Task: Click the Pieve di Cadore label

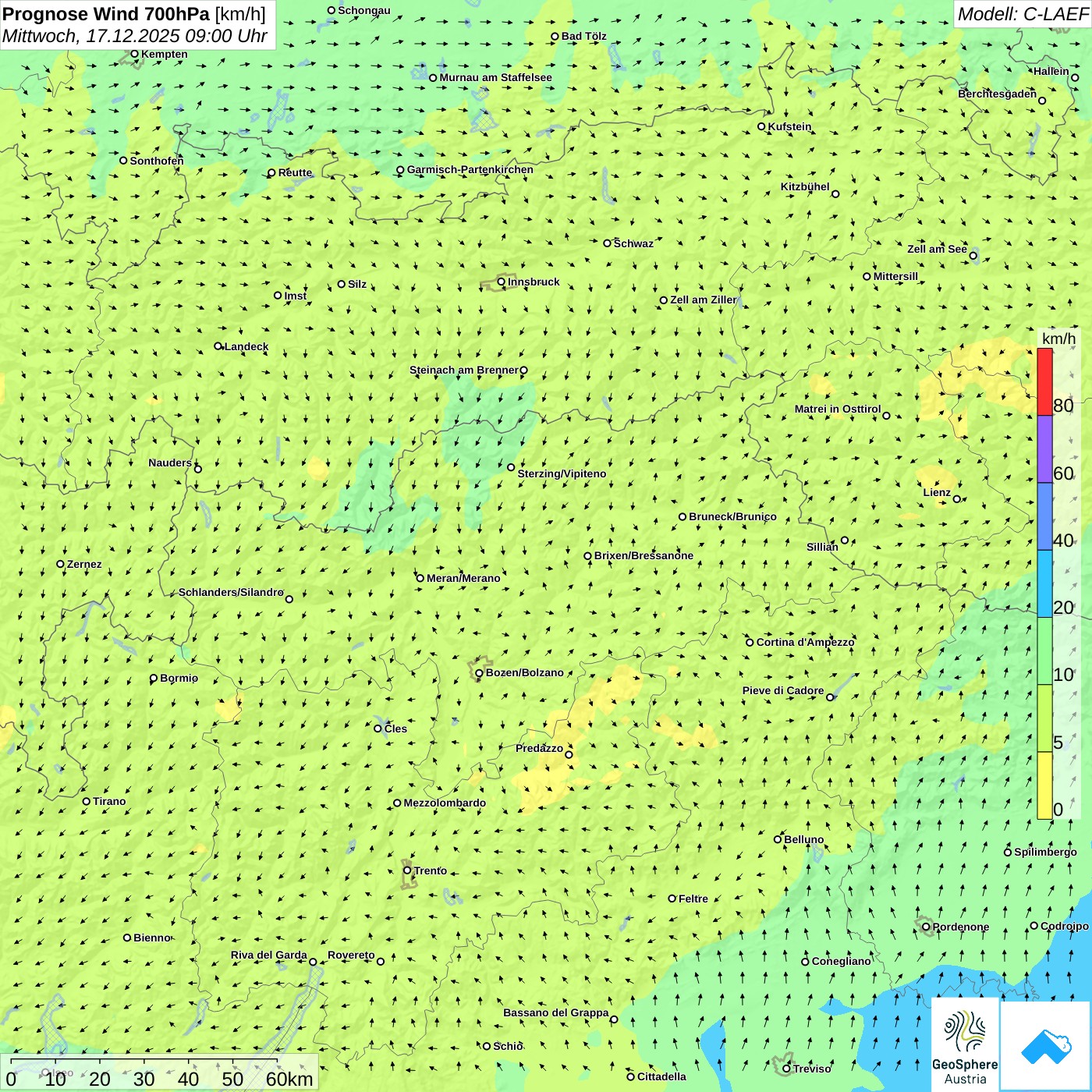Action: click(783, 690)
